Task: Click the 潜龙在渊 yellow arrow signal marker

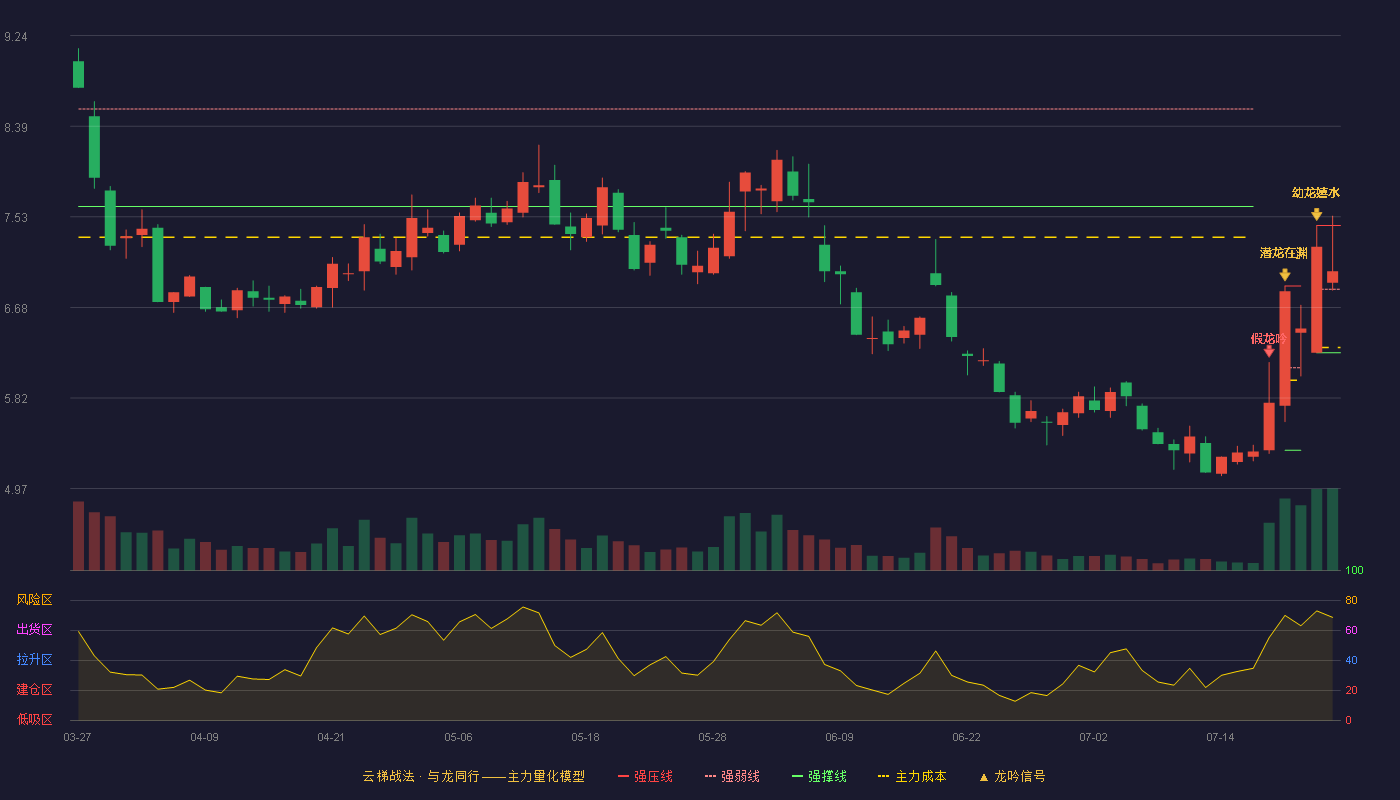Action: (1285, 275)
